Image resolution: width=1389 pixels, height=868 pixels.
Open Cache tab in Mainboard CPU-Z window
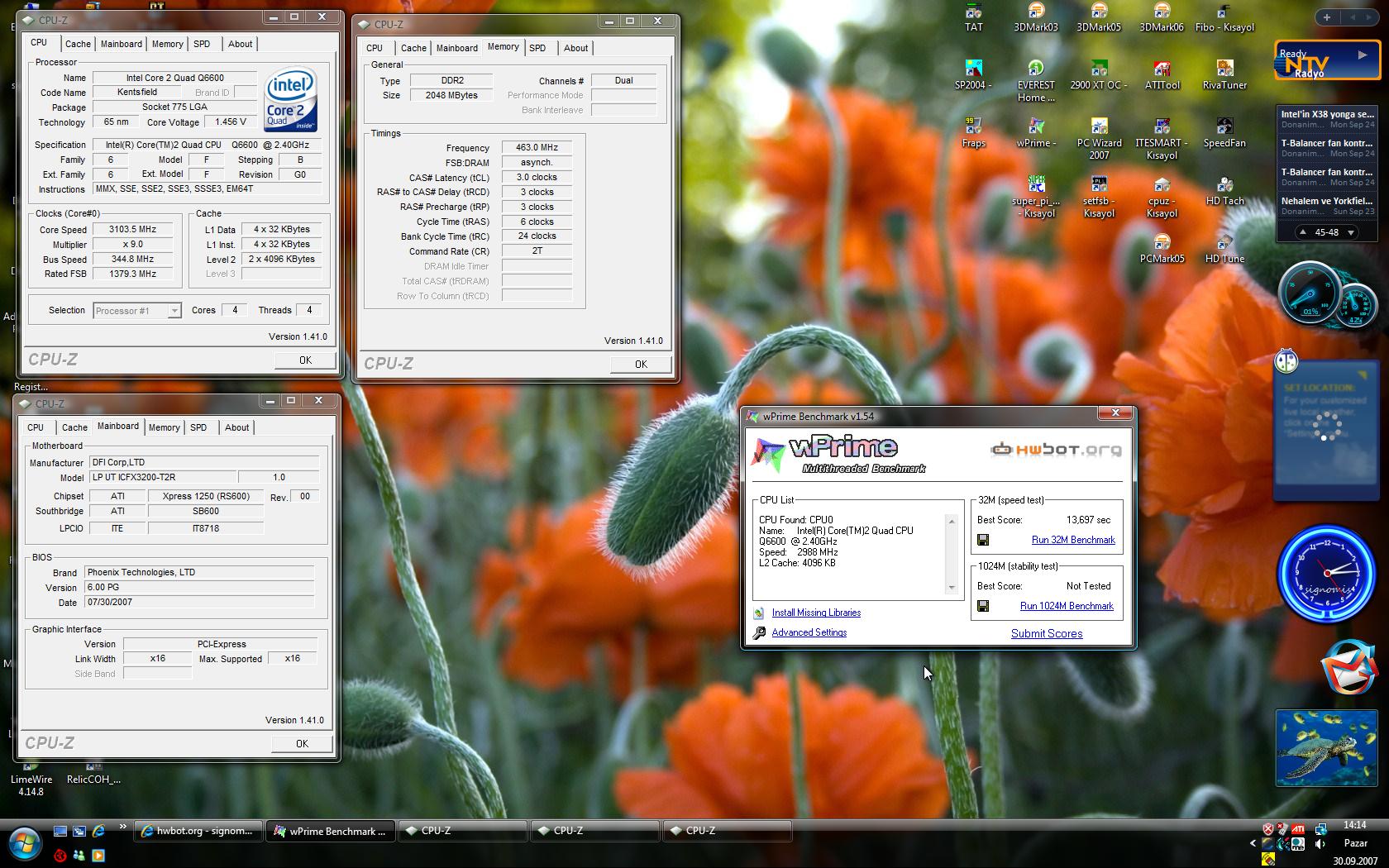74,427
